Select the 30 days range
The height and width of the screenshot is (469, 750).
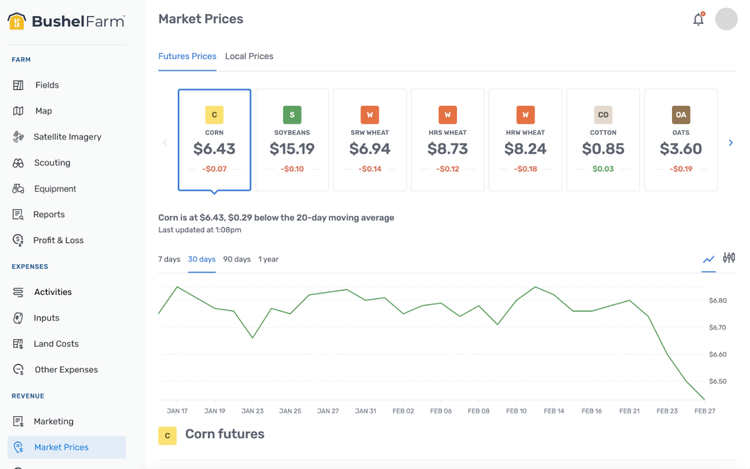201,259
